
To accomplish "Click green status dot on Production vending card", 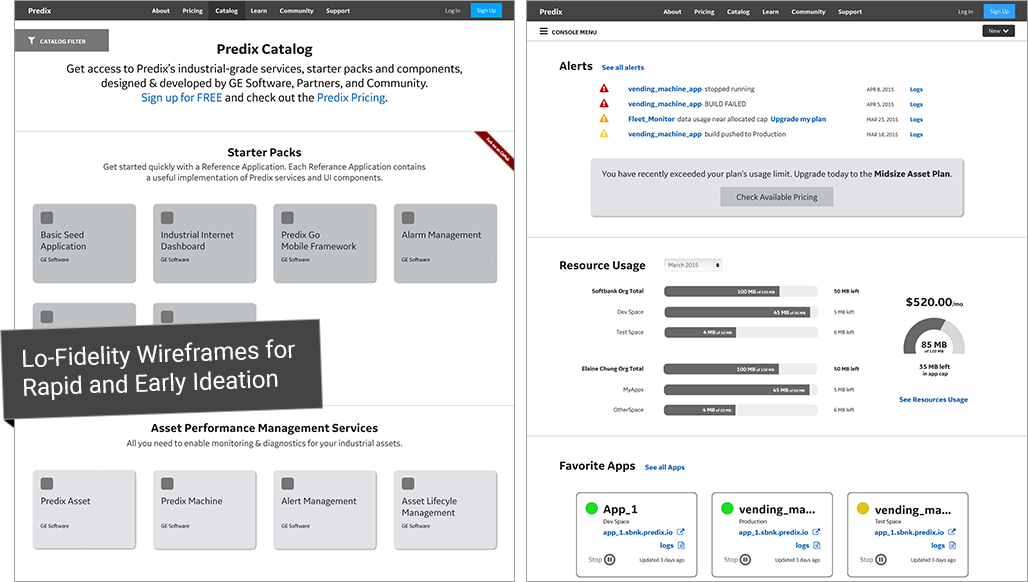I will [x=727, y=508].
